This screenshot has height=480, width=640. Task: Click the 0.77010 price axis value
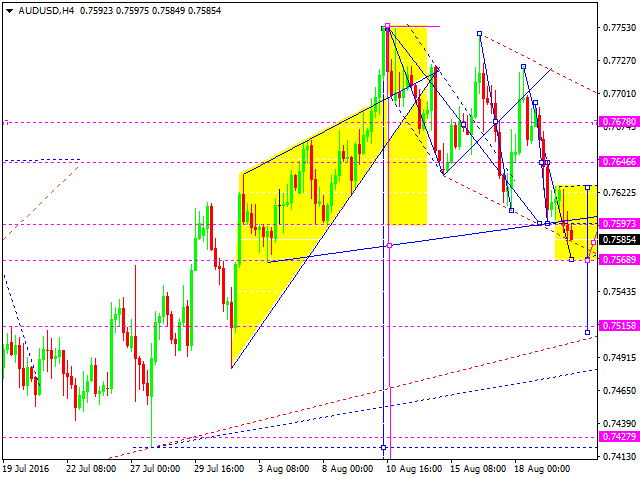point(619,94)
